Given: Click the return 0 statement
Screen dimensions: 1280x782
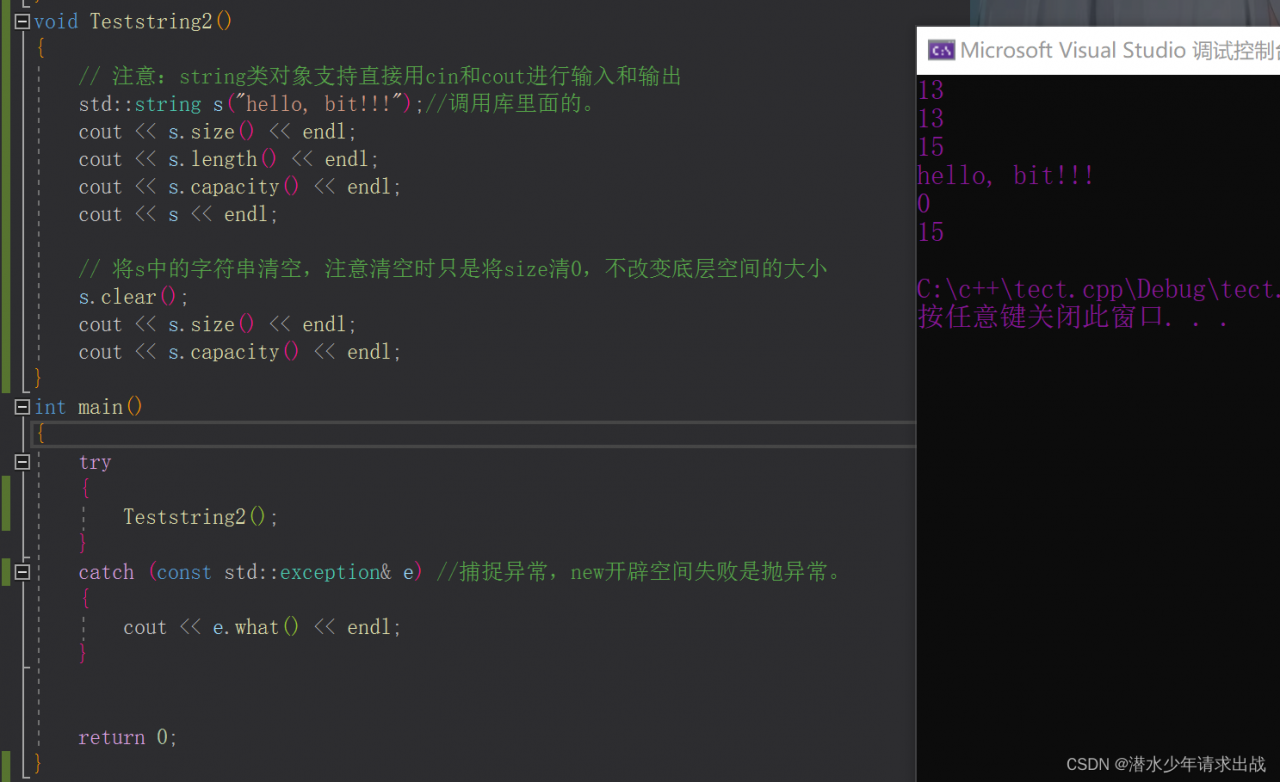Looking at the screenshot, I should (127, 737).
